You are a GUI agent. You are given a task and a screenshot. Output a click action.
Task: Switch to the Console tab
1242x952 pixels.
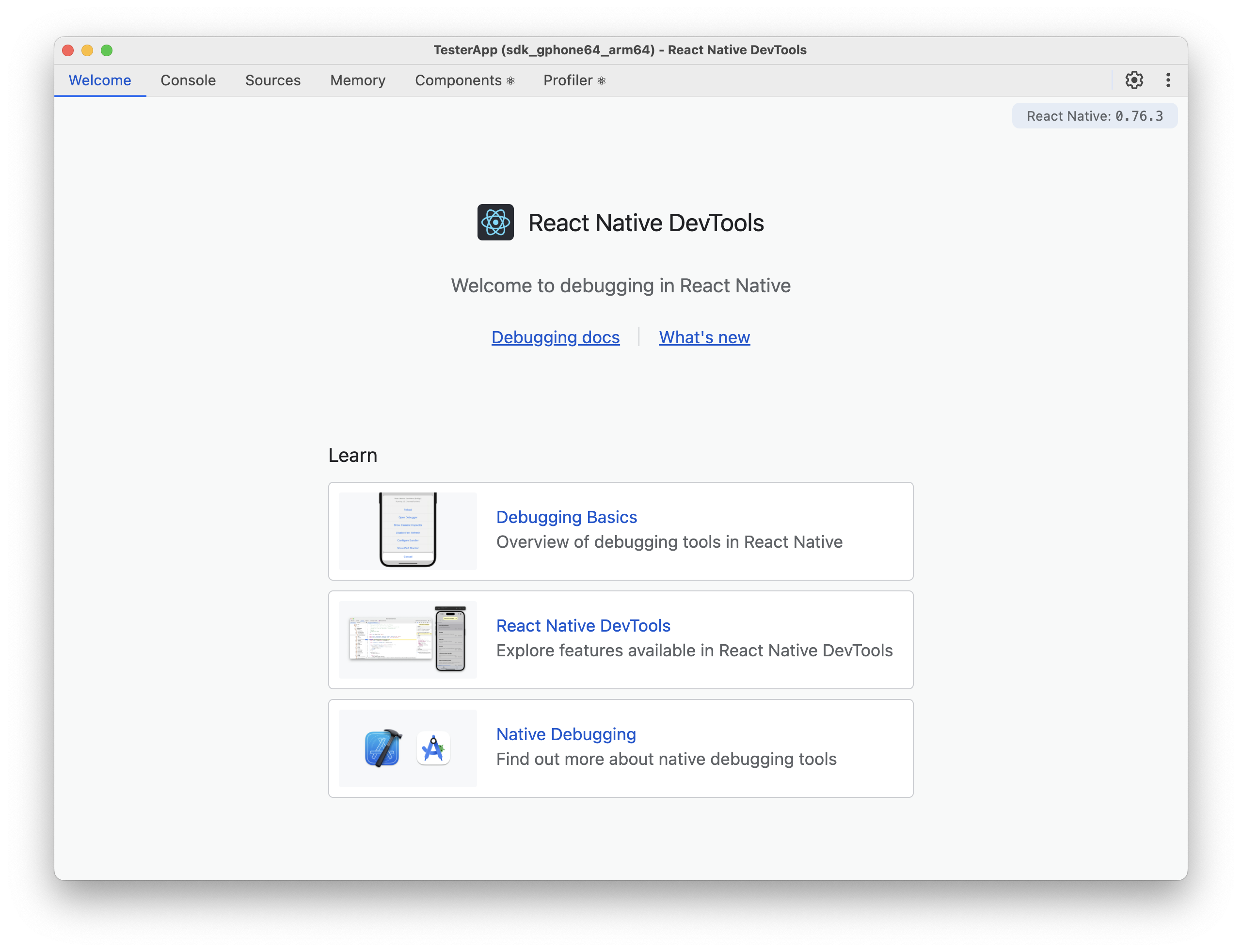[x=188, y=80]
